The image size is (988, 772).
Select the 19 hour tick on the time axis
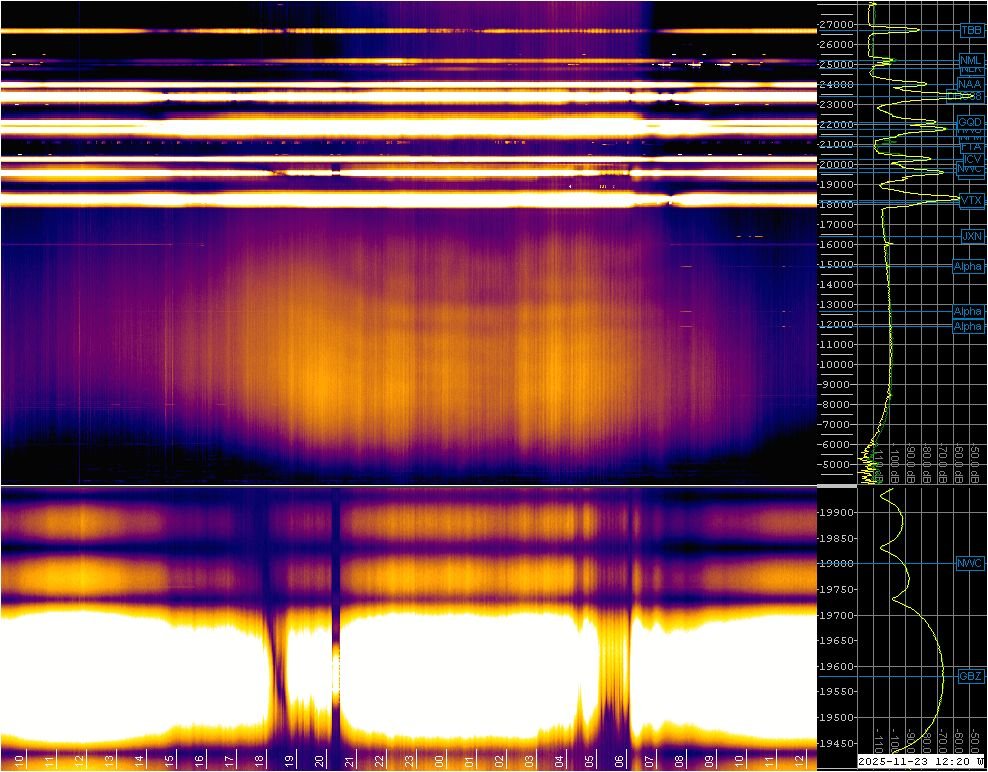tap(291, 760)
